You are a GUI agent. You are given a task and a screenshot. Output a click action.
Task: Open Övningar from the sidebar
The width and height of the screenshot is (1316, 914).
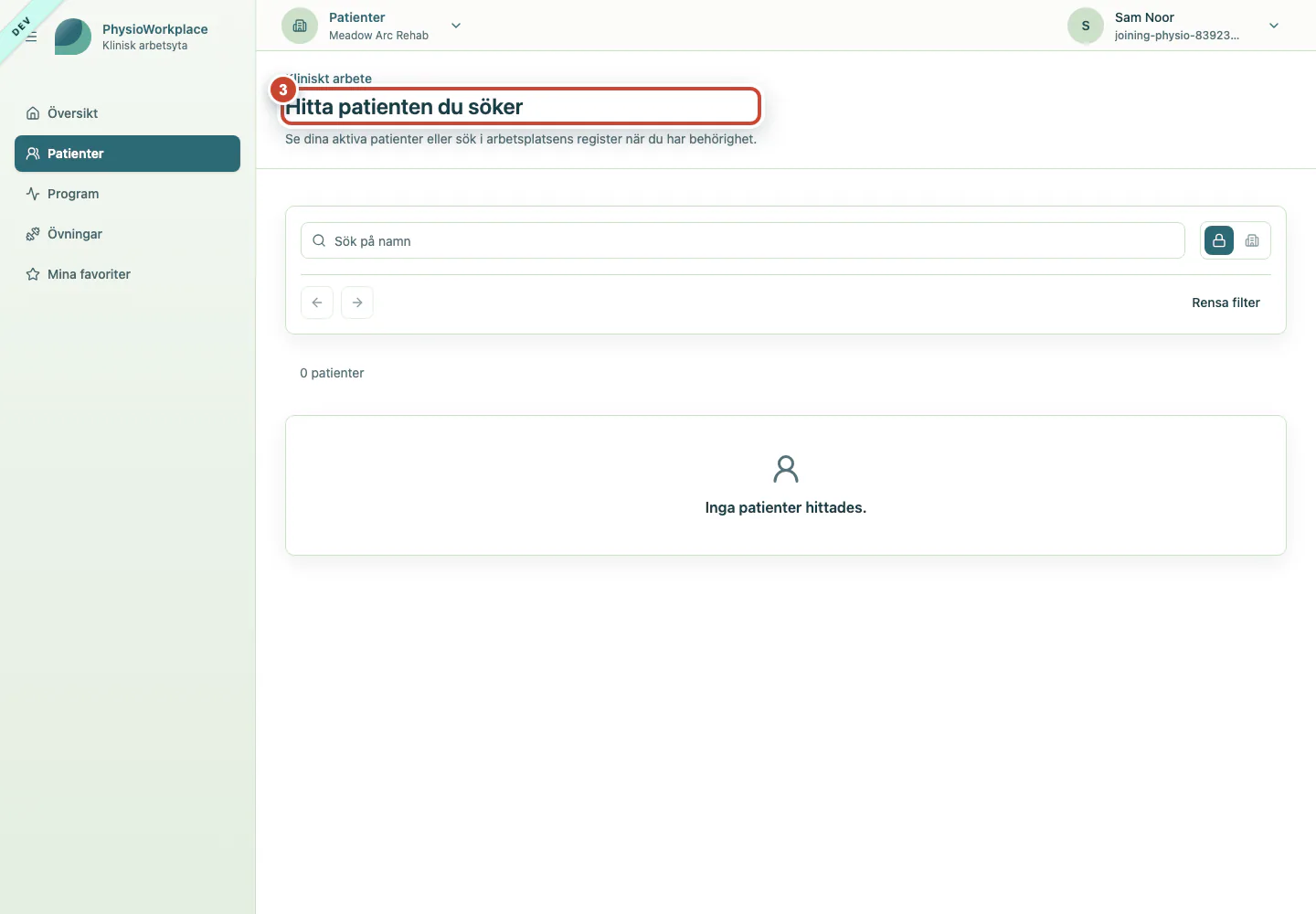tap(127, 234)
